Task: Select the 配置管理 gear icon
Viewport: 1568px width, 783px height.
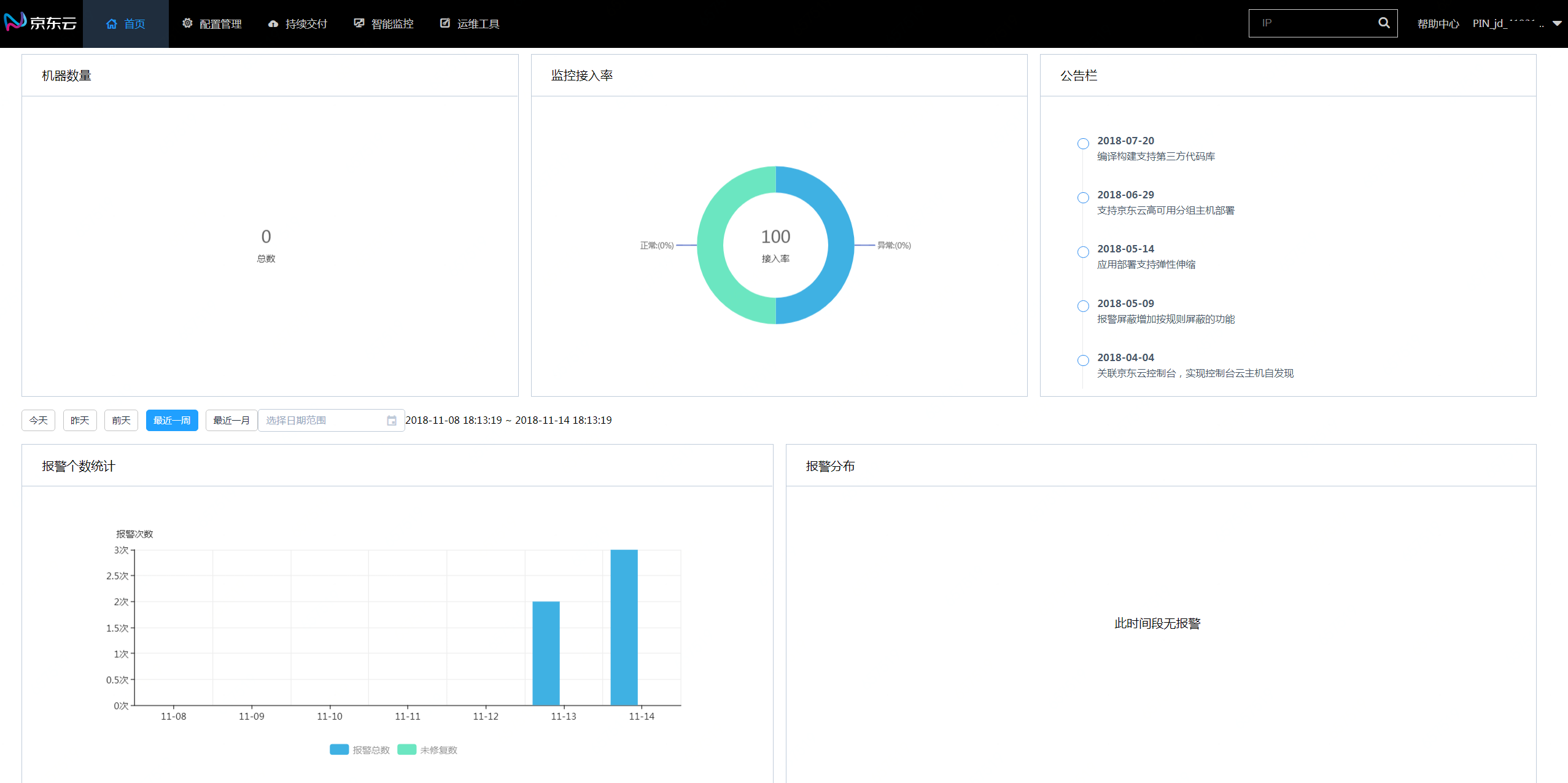Action: click(x=187, y=23)
